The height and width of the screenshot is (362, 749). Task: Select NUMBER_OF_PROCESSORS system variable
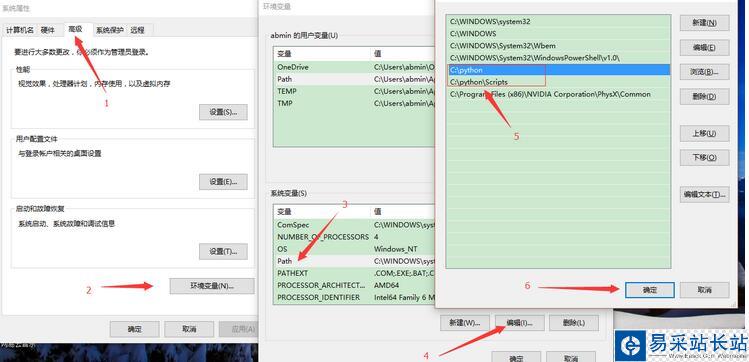354,236
